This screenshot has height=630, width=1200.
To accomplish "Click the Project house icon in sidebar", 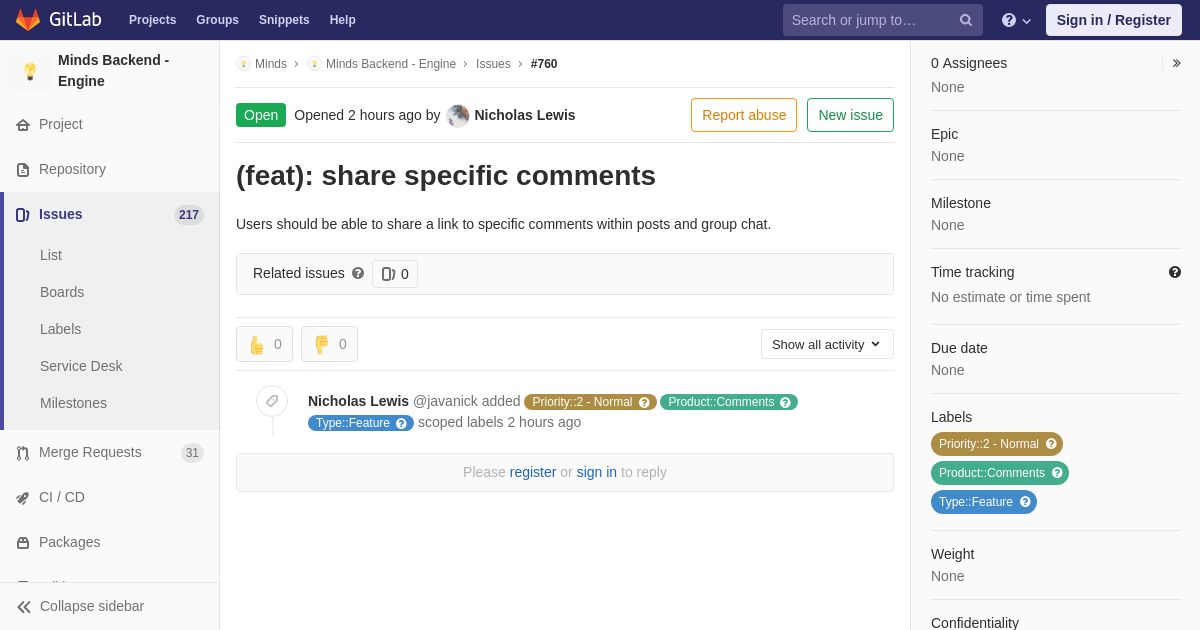I will click(23, 125).
